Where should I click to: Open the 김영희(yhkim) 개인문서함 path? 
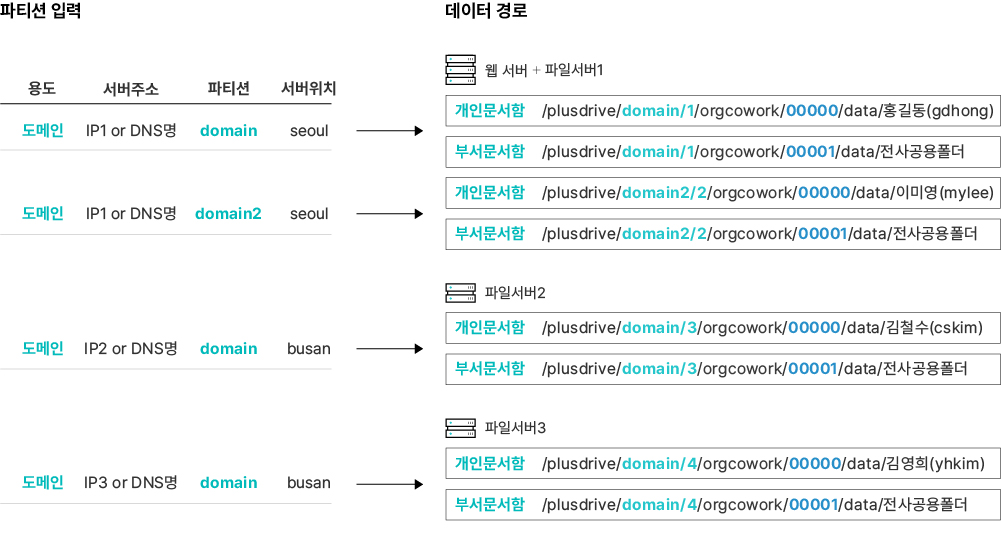[x=723, y=463]
